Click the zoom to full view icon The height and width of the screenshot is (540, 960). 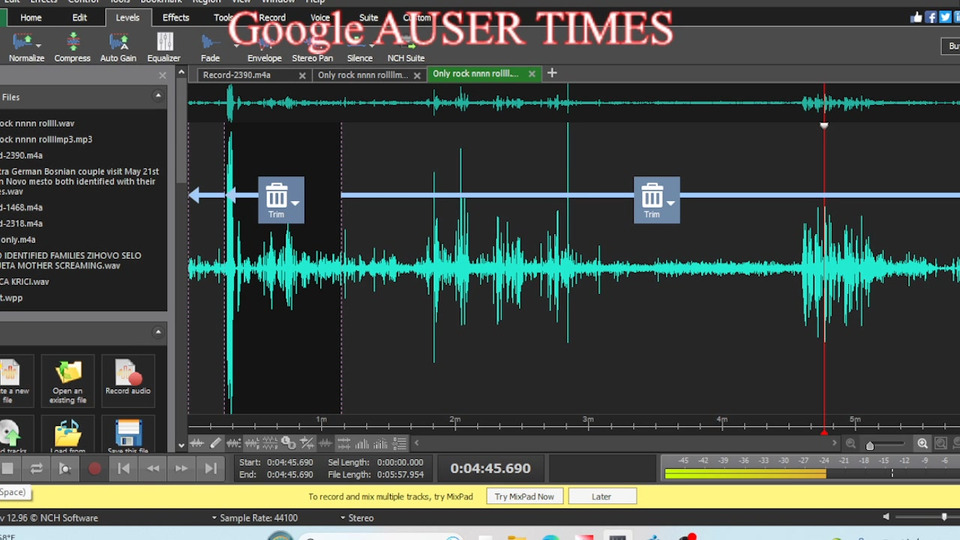tap(941, 443)
